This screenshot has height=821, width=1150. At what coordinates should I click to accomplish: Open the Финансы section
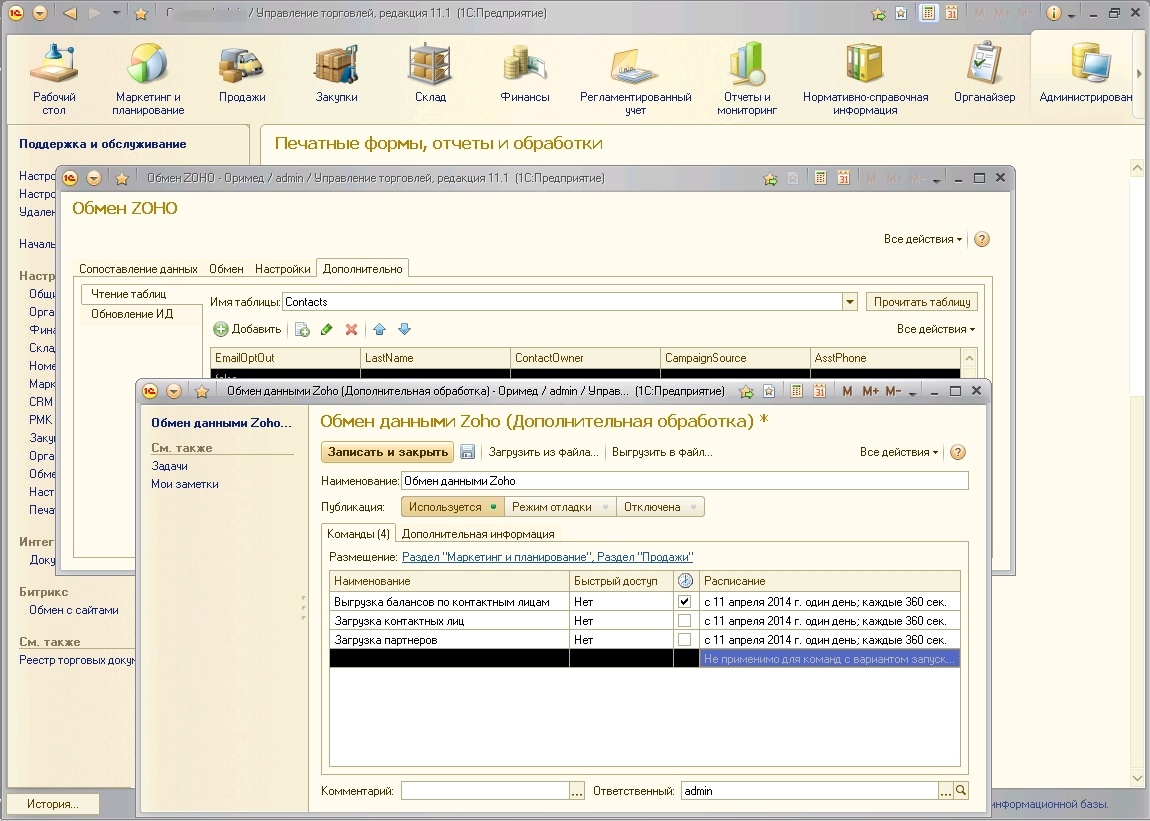(x=525, y=73)
